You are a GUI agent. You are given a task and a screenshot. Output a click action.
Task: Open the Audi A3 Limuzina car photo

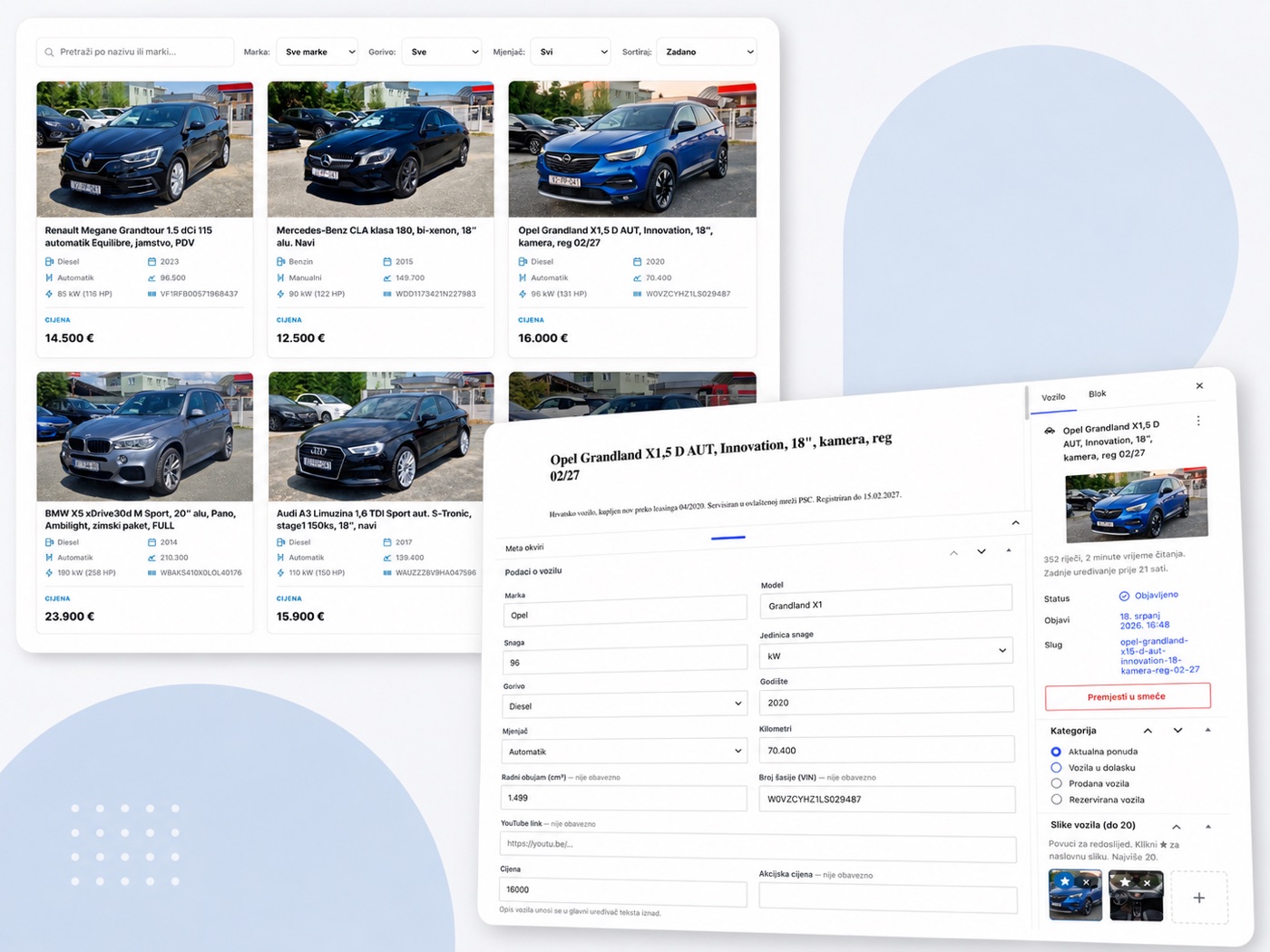381,437
